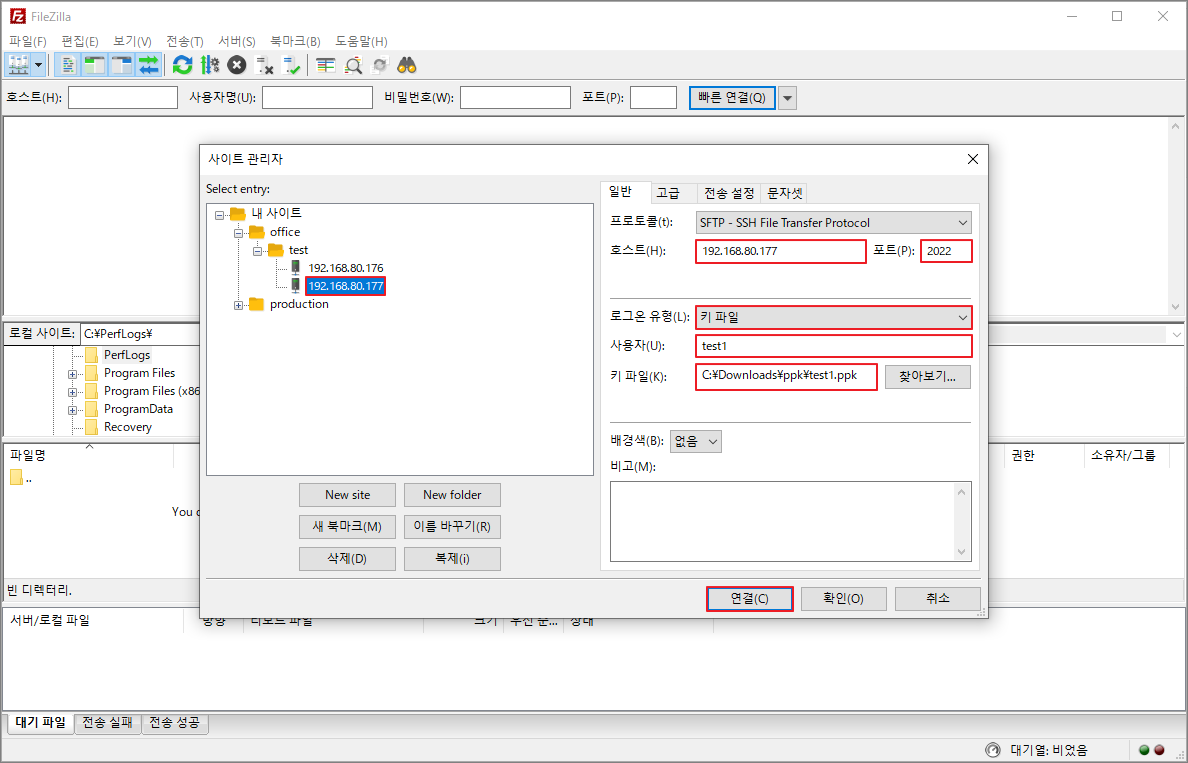Click the New site button

[x=347, y=495]
